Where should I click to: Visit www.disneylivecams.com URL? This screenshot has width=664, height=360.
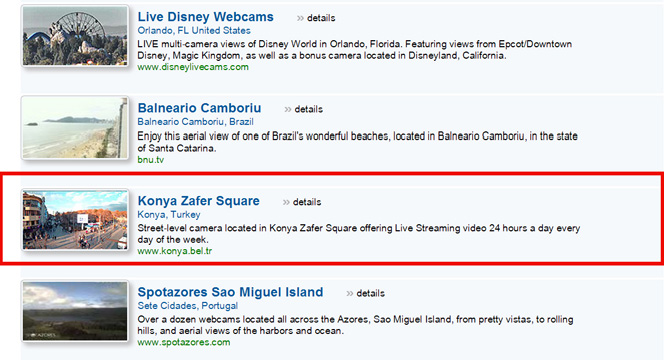[193, 67]
